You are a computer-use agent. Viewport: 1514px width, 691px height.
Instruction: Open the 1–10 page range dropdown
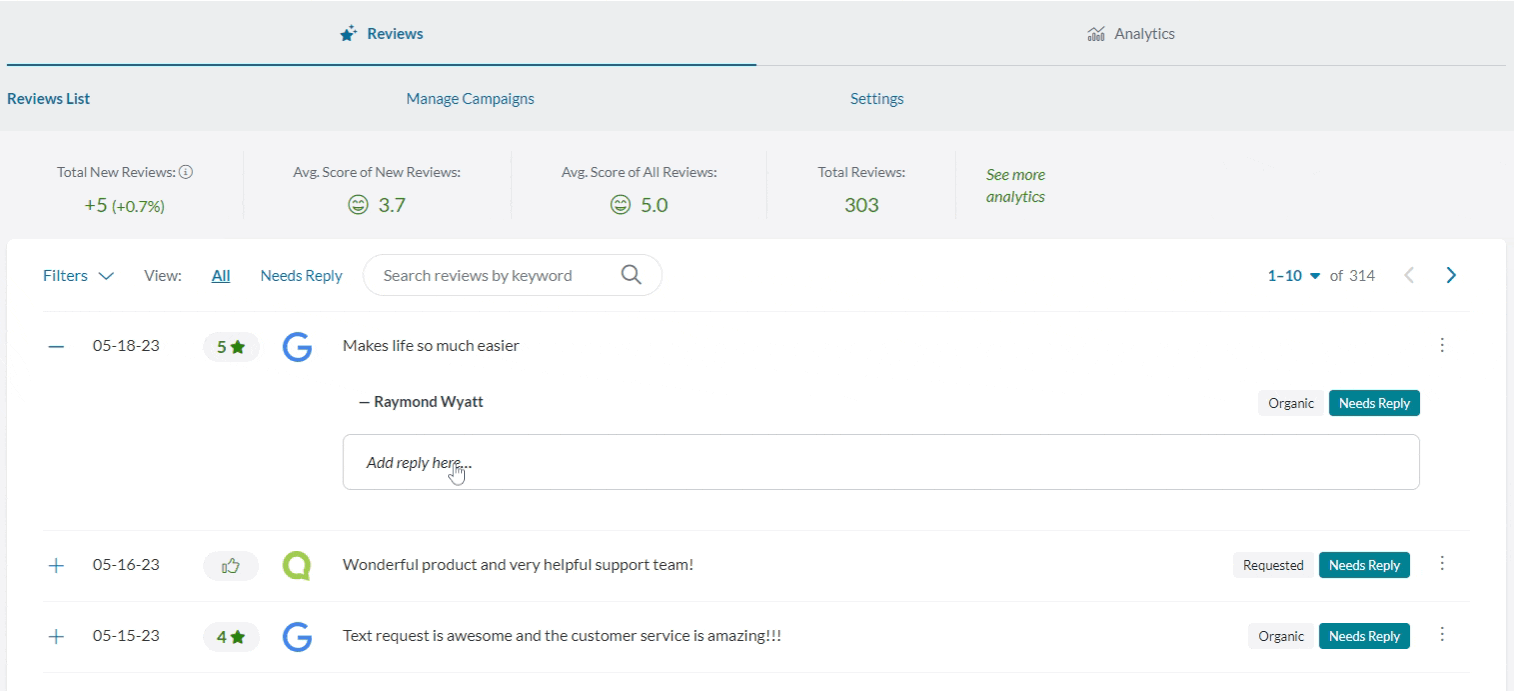[1294, 276]
